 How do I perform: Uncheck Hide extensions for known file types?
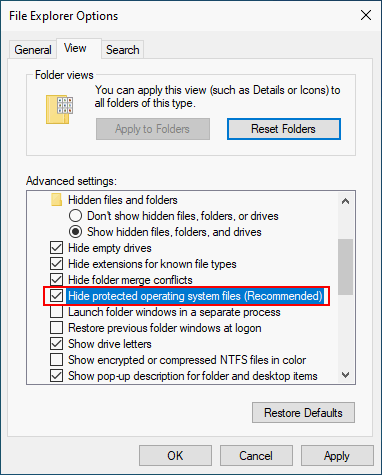[x=56, y=264]
